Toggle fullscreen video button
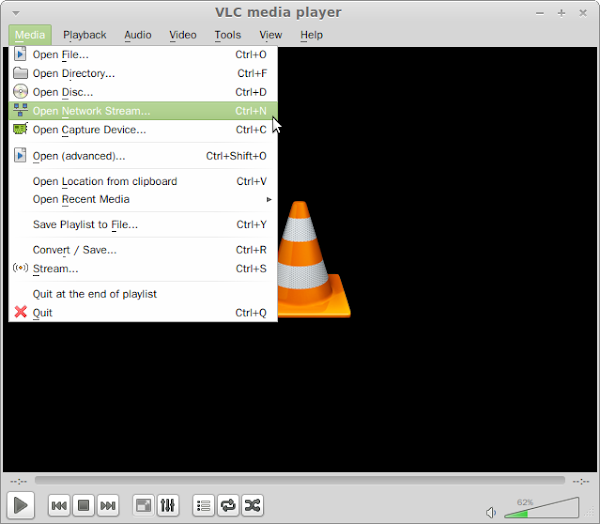Screen dimensions: 600x524 [143, 506]
